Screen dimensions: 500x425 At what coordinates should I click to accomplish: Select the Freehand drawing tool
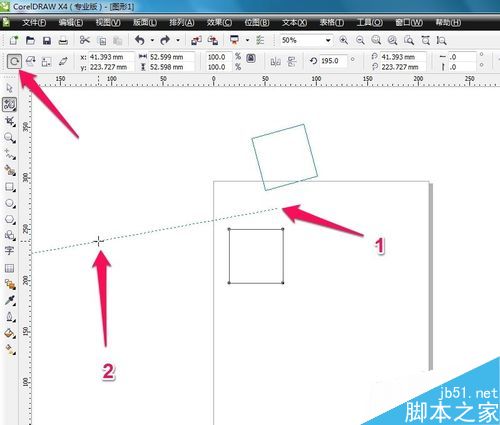[x=10, y=154]
